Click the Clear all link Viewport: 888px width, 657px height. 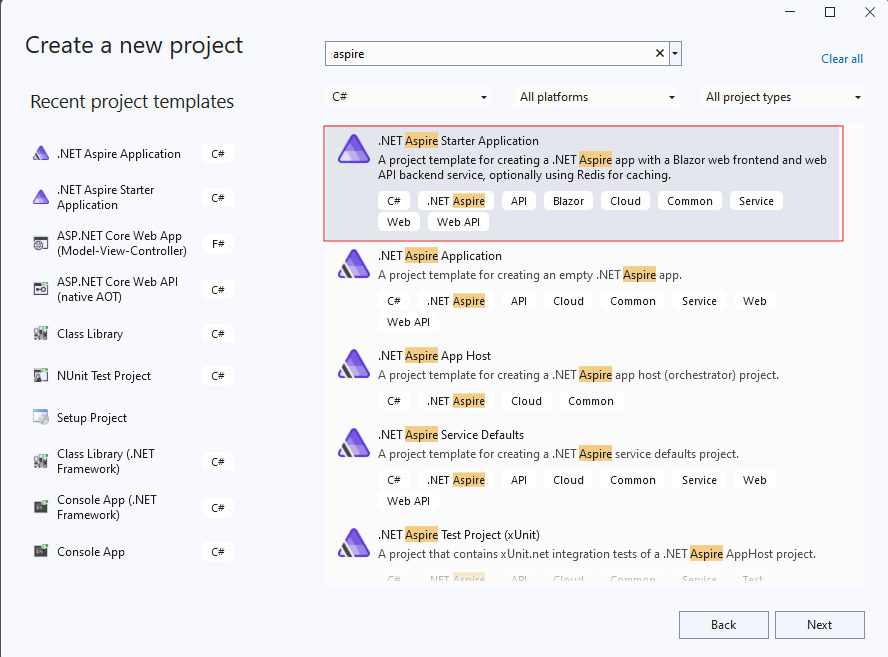(841, 59)
